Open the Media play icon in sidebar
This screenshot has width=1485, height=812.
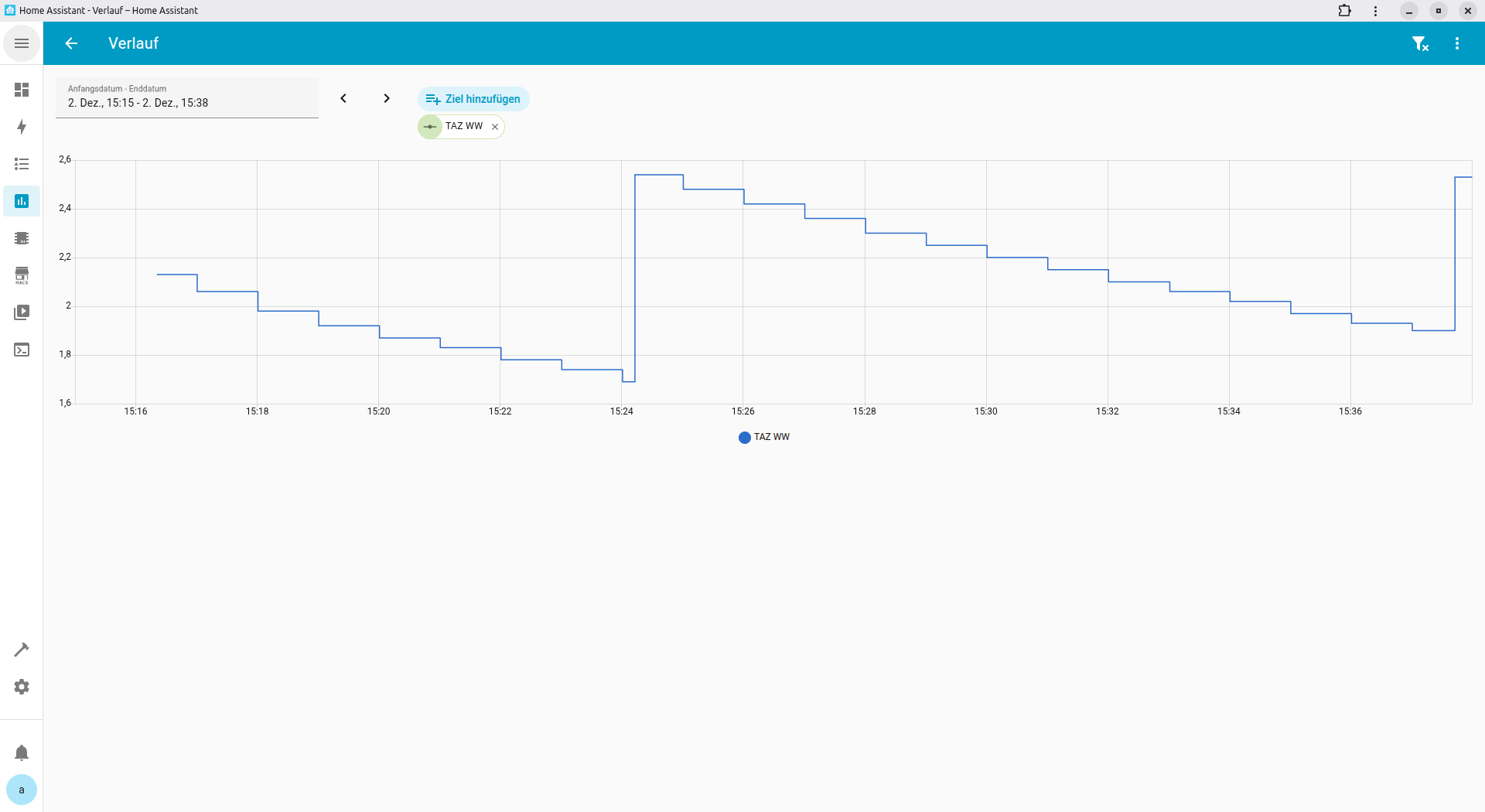pyautogui.click(x=22, y=312)
